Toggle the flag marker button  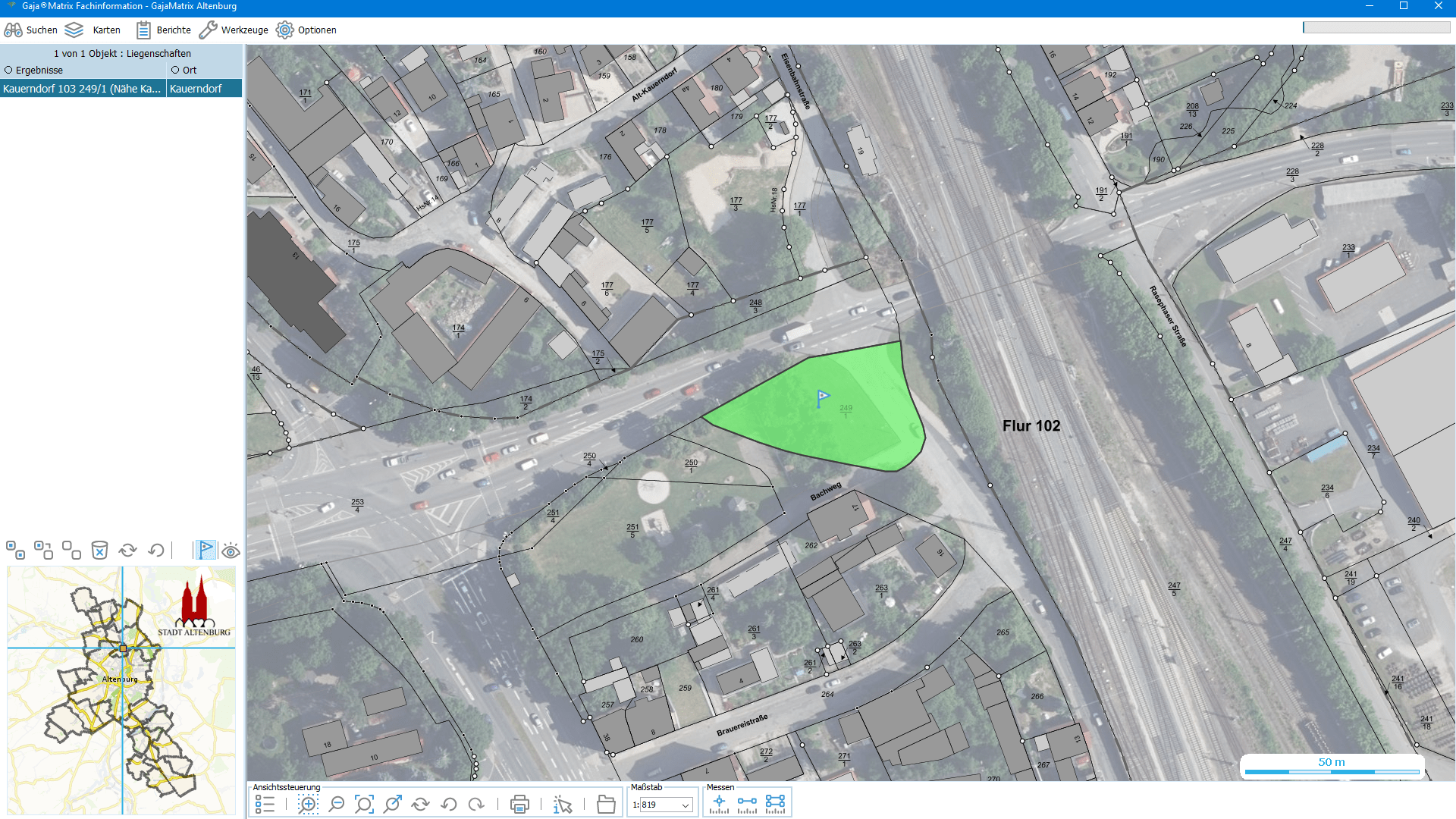tap(206, 550)
